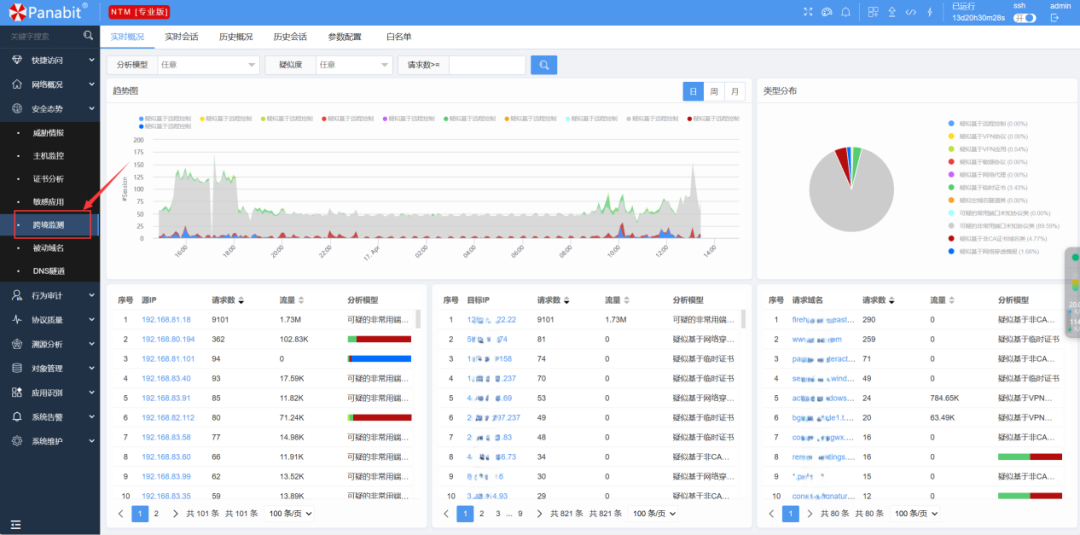Viewport: 1080px width, 535px height.
Task: Click the source IP table vertical scrollbar
Action: pos(417,319)
